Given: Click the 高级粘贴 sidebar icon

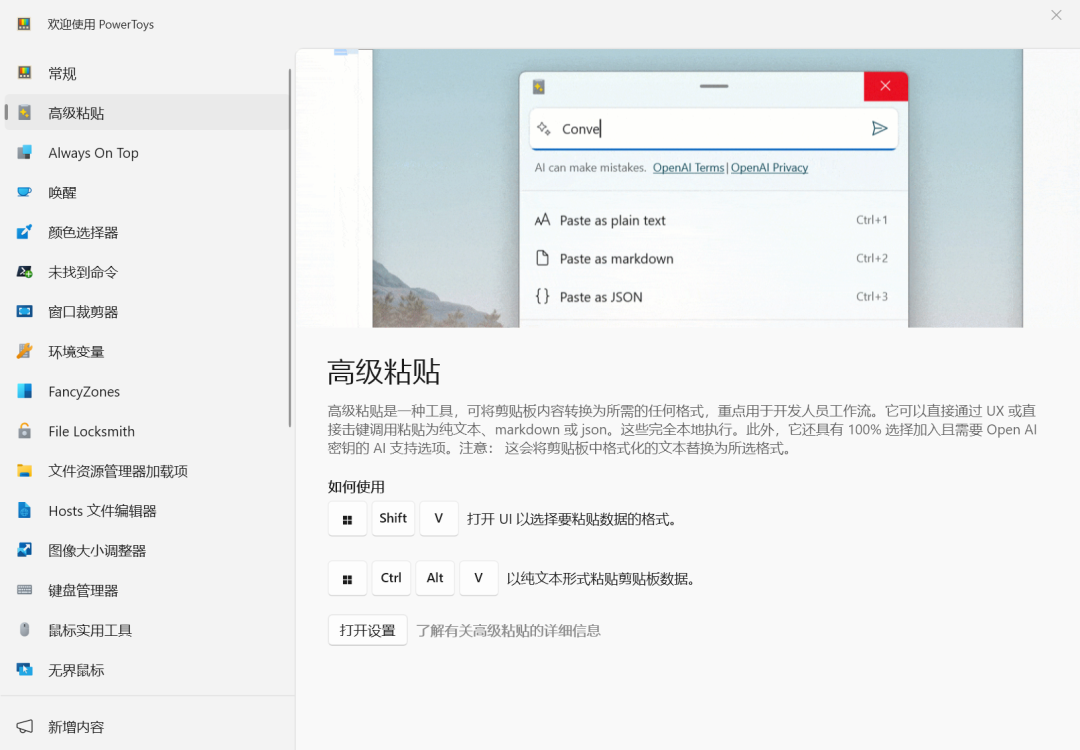Looking at the screenshot, I should pos(25,113).
